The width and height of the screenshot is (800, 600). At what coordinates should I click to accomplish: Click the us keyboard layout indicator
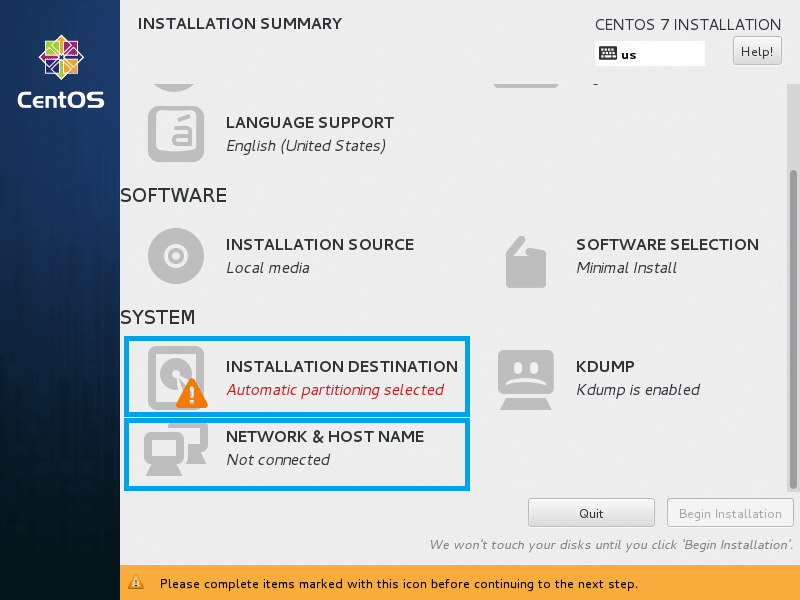(x=649, y=53)
